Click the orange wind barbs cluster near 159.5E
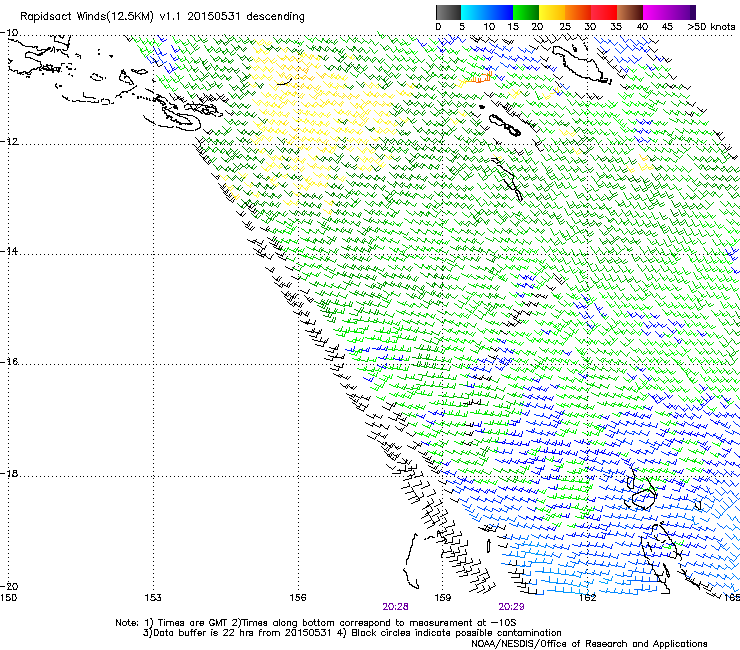 [477, 79]
